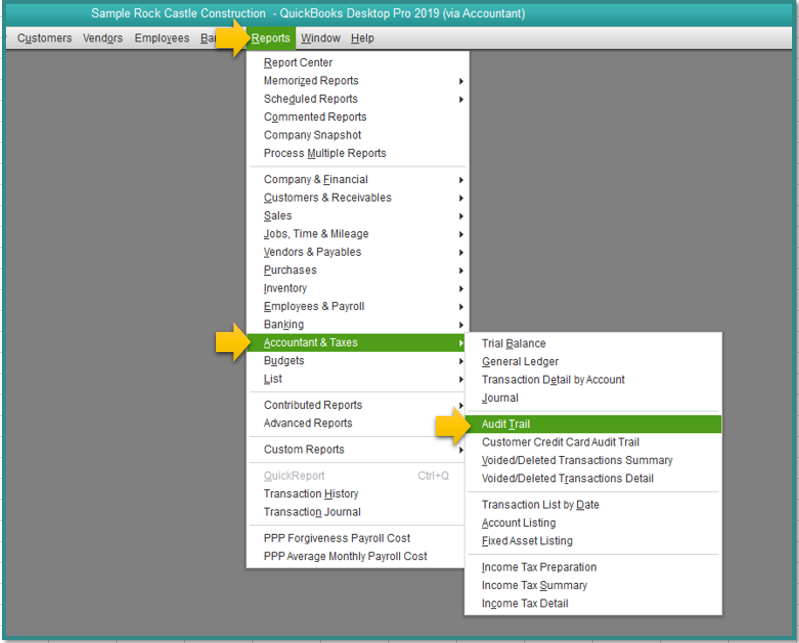The width and height of the screenshot is (799, 643).
Task: Expand Jobs, Time & Mileage submenu
Action: pyautogui.click(x=357, y=234)
